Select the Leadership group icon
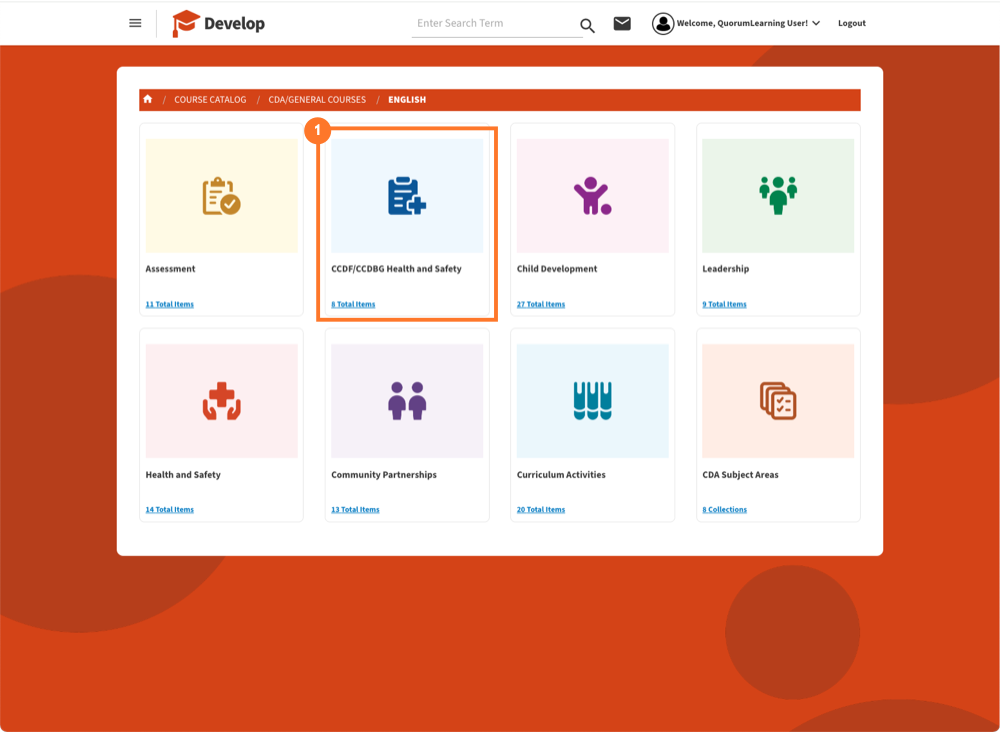Viewport: 1000px width, 732px height. 777,195
